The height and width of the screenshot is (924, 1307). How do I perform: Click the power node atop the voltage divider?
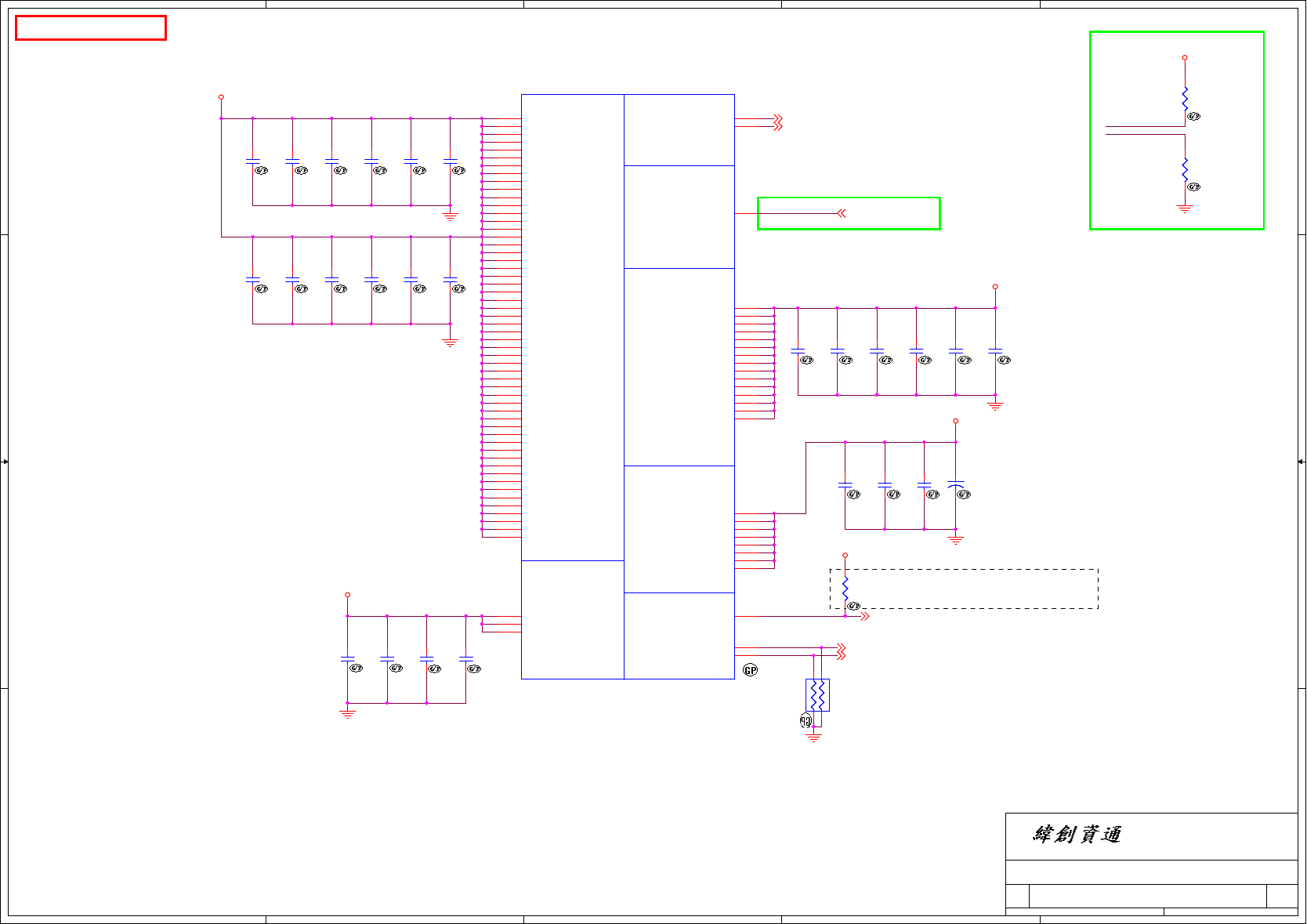tap(1185, 57)
